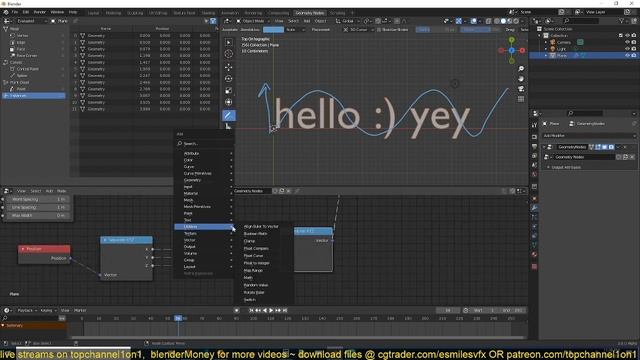640x360 pixels.
Task: Click the node group fake user shield icon
Action: tap(275, 191)
